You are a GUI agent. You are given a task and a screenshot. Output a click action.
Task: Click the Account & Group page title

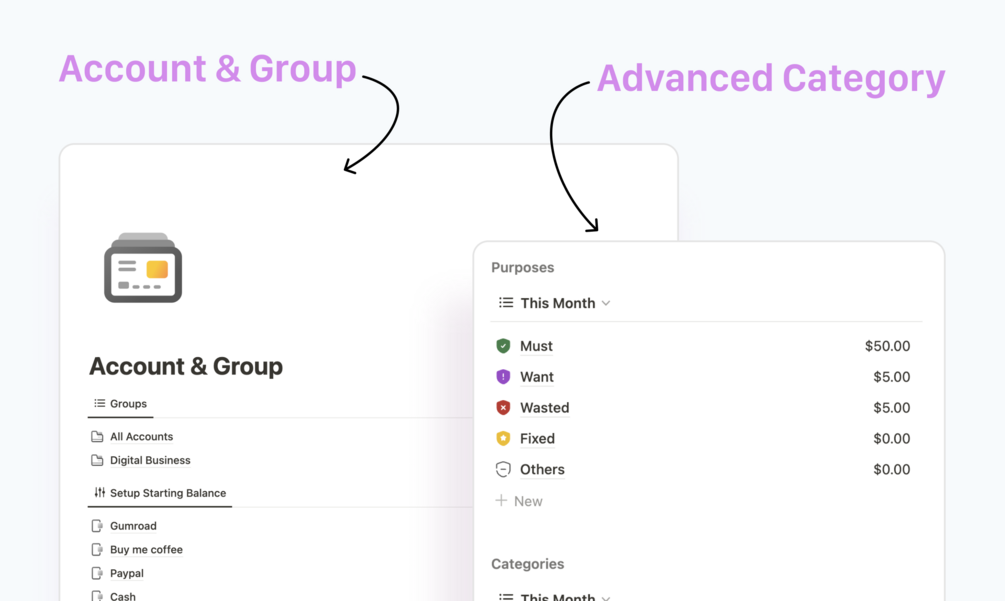tap(186, 366)
